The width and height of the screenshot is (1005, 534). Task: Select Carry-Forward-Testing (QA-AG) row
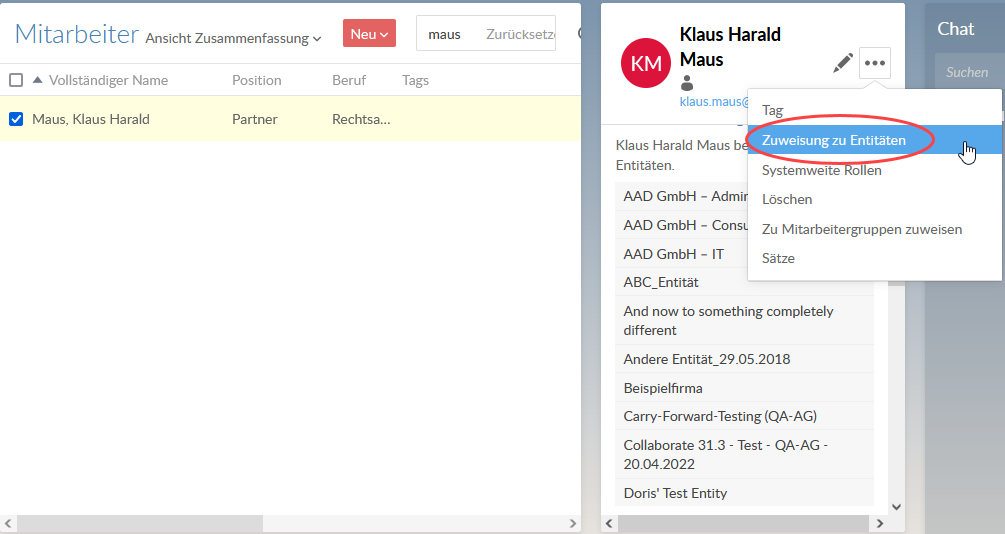(745, 416)
